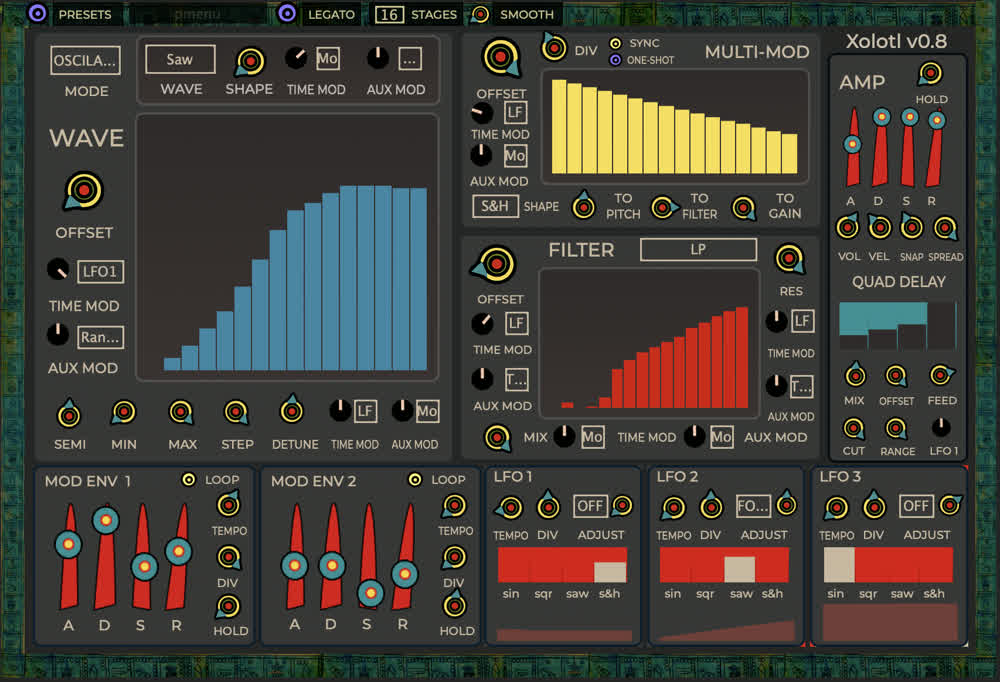Open the WAVE LFO1 time mod source
Viewport: 1000px width, 682px height.
[100, 271]
